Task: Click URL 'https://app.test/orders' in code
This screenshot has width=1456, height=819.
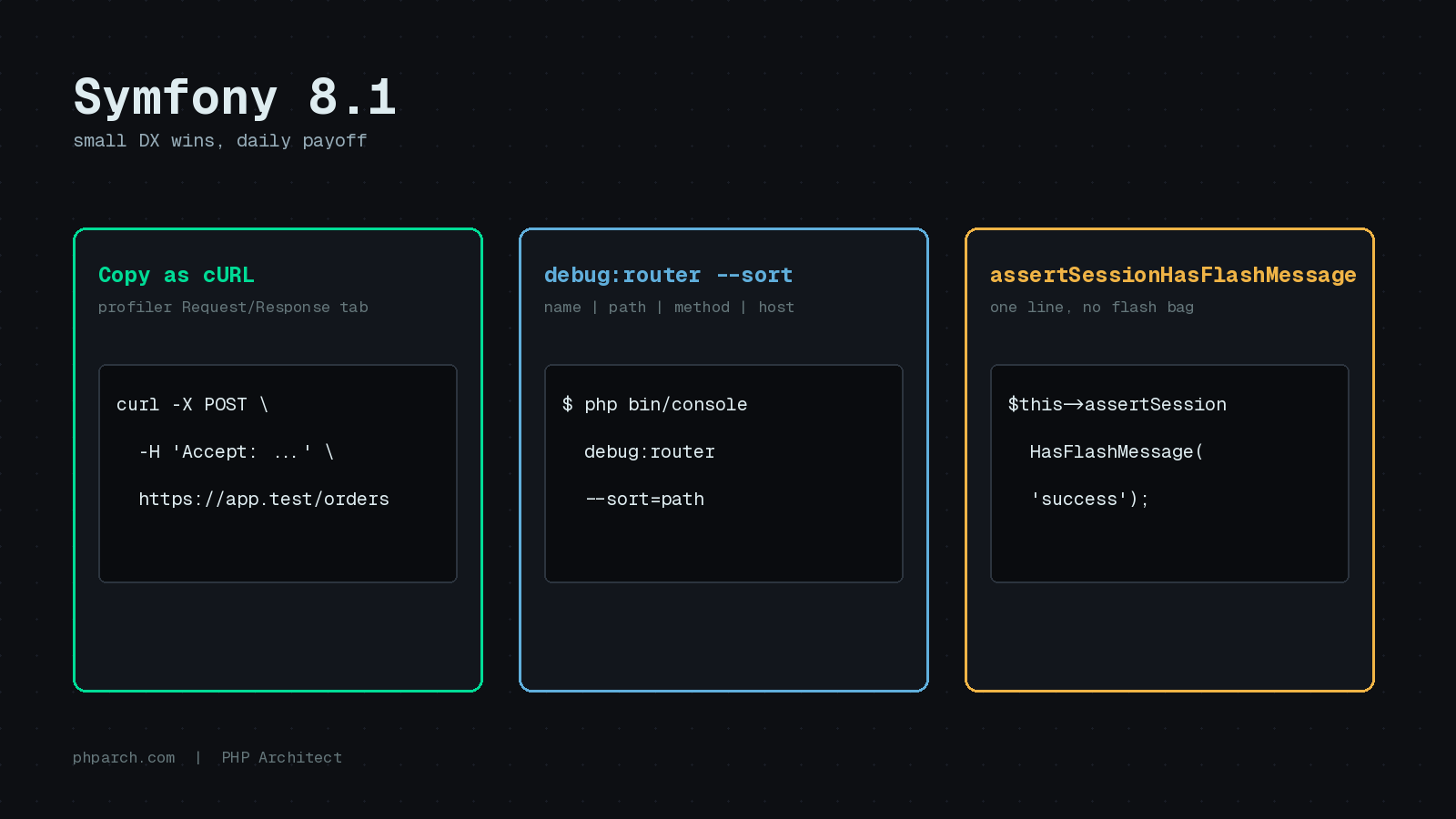Action: pos(264,499)
